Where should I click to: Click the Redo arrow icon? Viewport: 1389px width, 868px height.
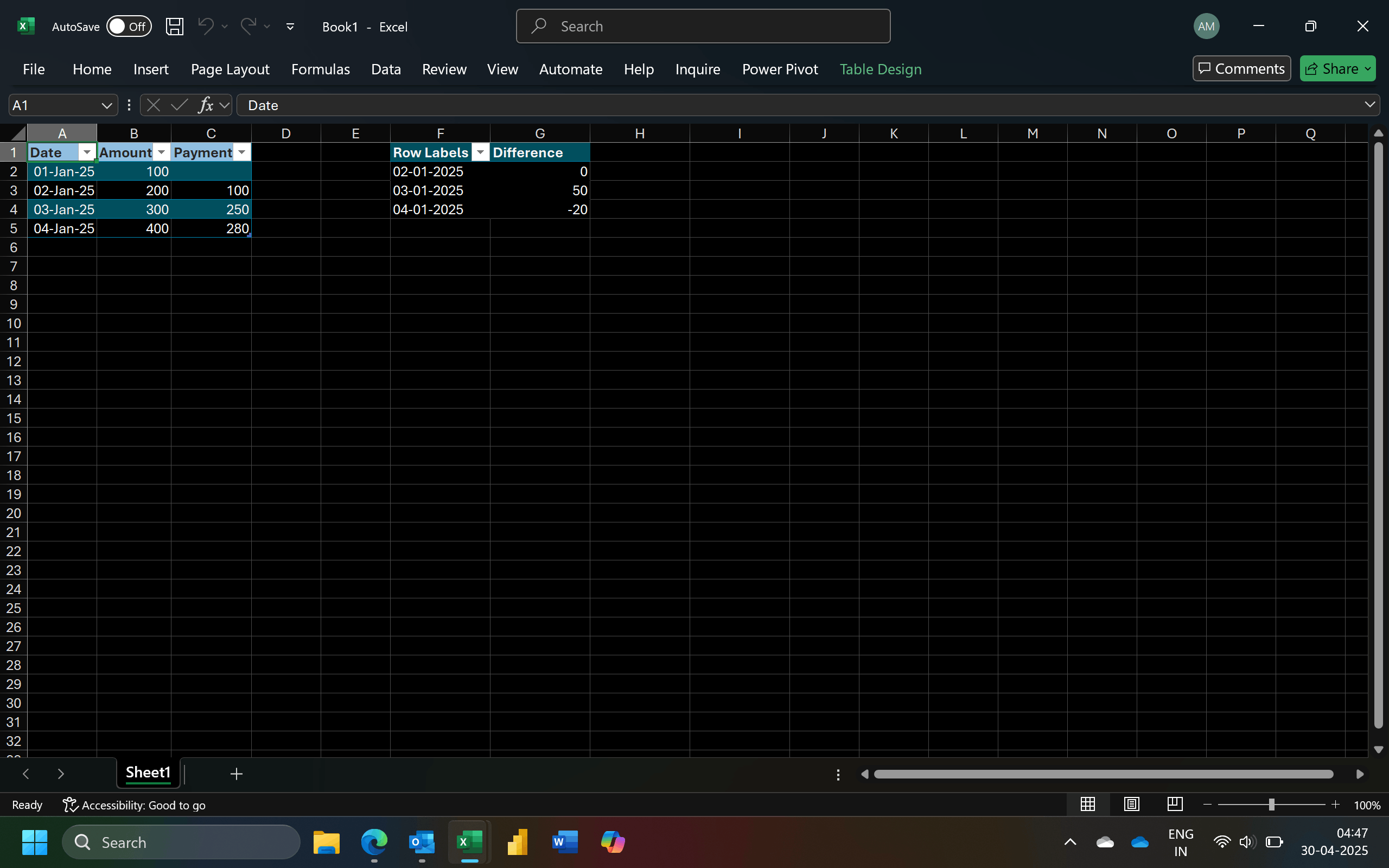pos(248,26)
